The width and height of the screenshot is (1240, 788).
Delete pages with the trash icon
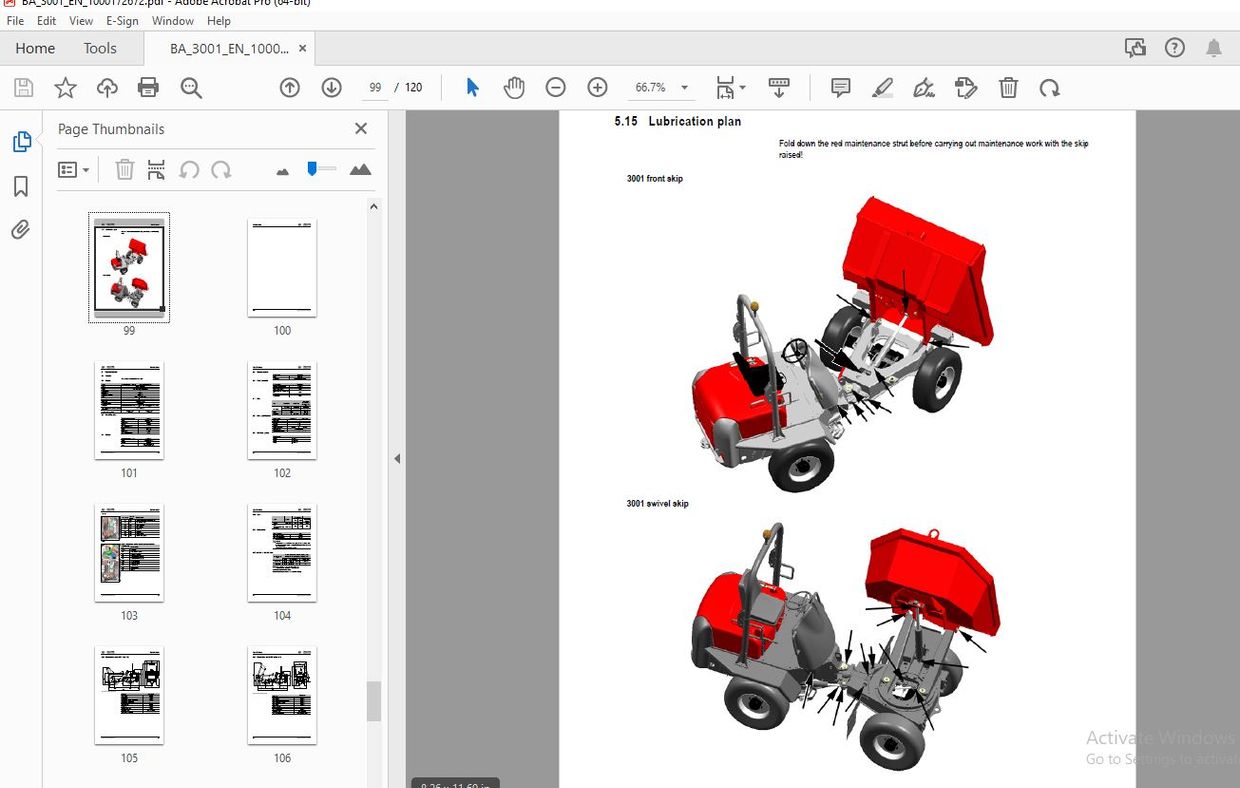click(x=1008, y=87)
